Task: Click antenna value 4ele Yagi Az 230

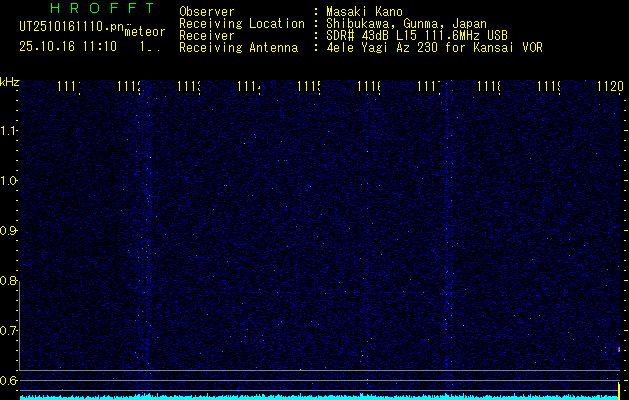Action: pos(384,48)
